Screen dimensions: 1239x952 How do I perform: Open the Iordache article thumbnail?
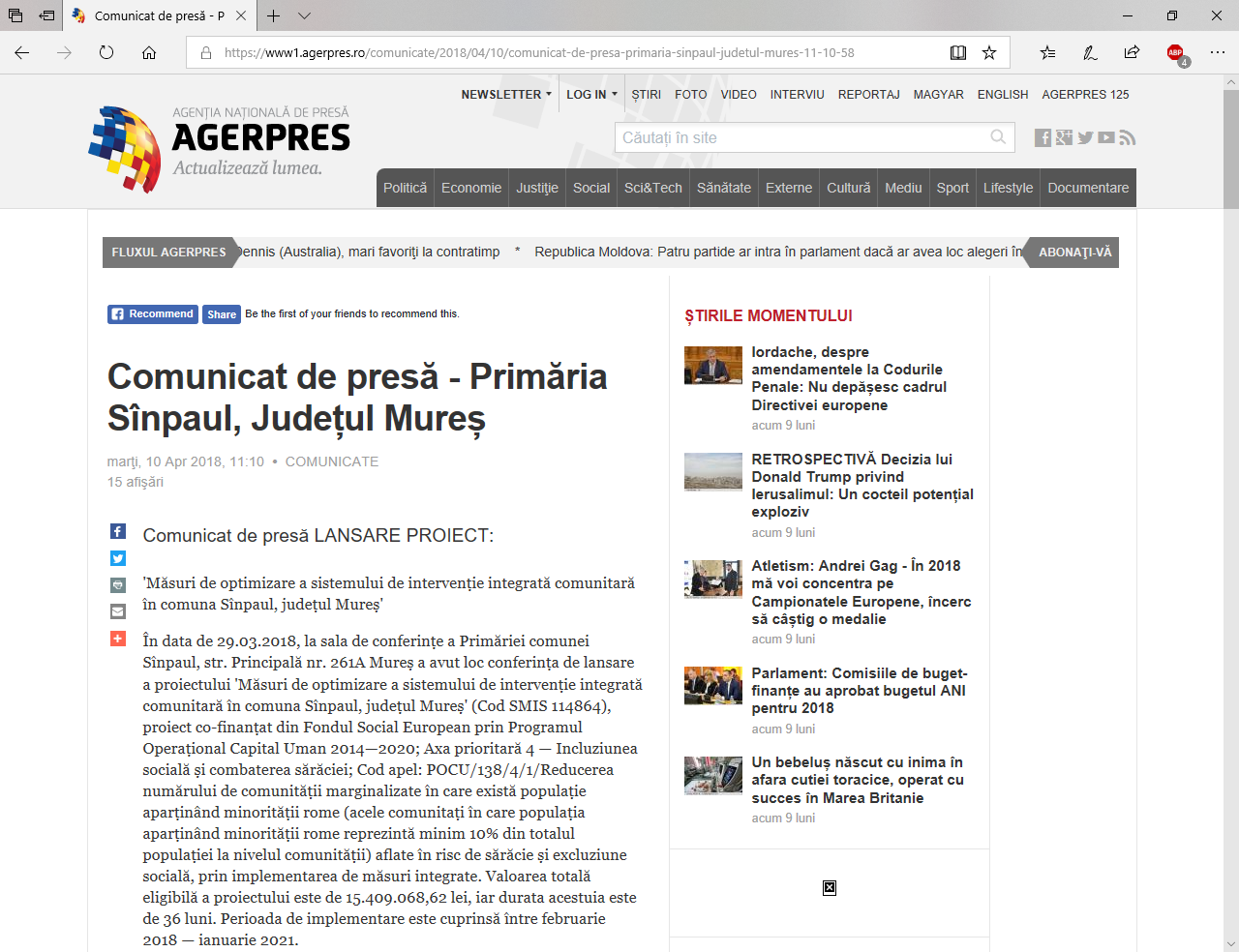coord(712,366)
